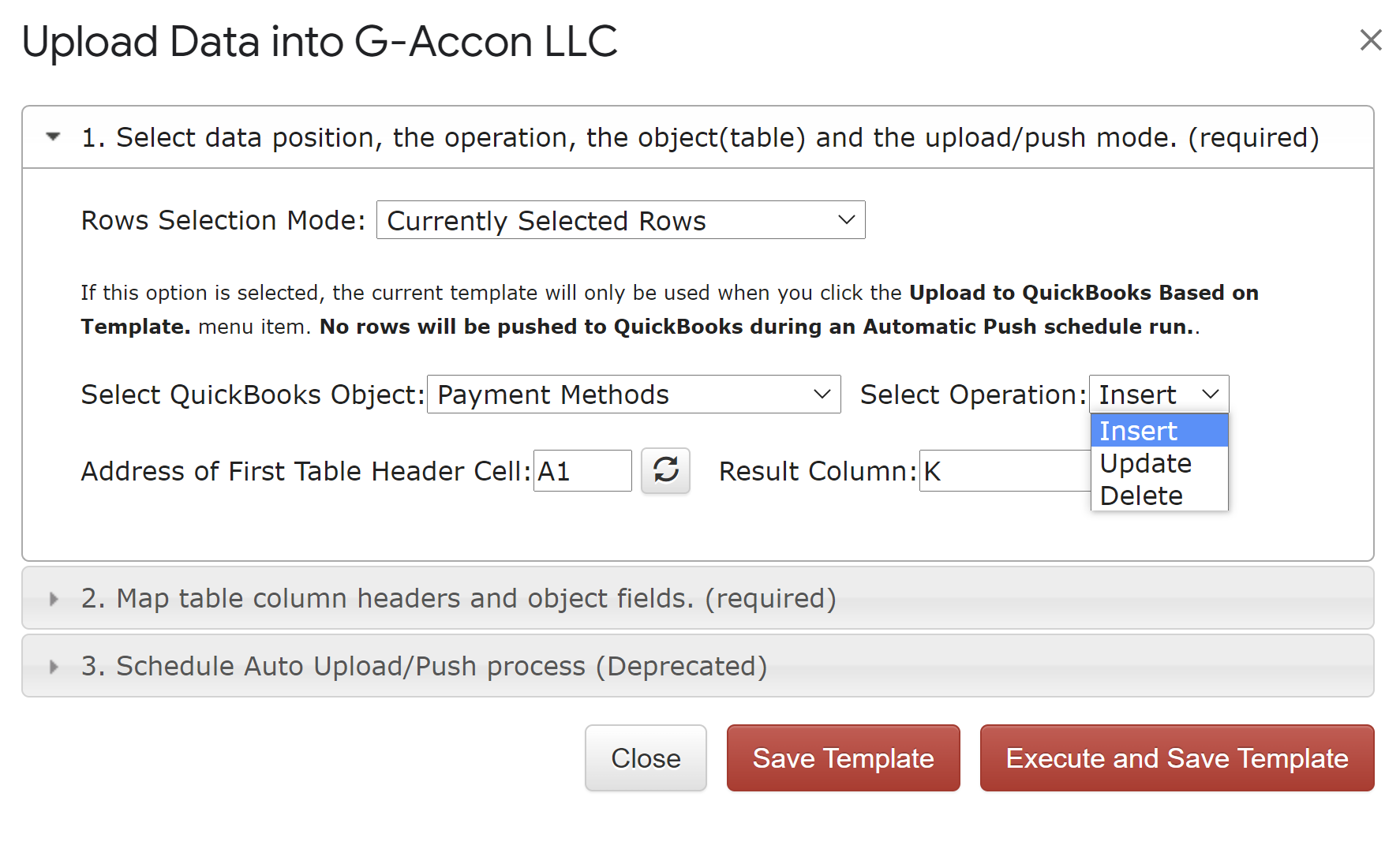The height and width of the screenshot is (849, 1400).
Task: Click the Select Operation dropdown box
Action: [x=1158, y=395]
